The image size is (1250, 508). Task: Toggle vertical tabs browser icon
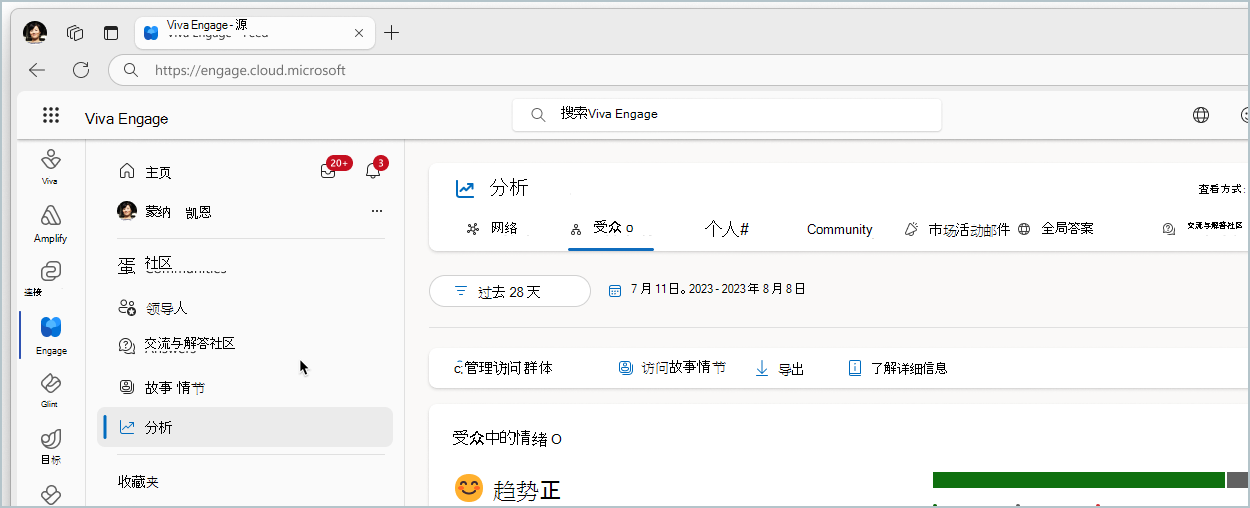(111, 33)
